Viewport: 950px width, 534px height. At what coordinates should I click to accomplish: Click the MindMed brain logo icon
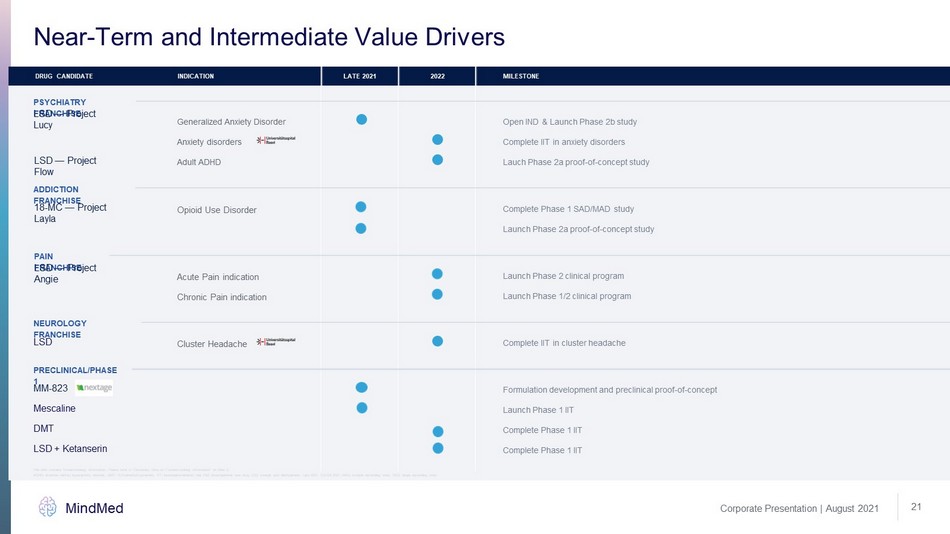pyautogui.click(x=47, y=508)
